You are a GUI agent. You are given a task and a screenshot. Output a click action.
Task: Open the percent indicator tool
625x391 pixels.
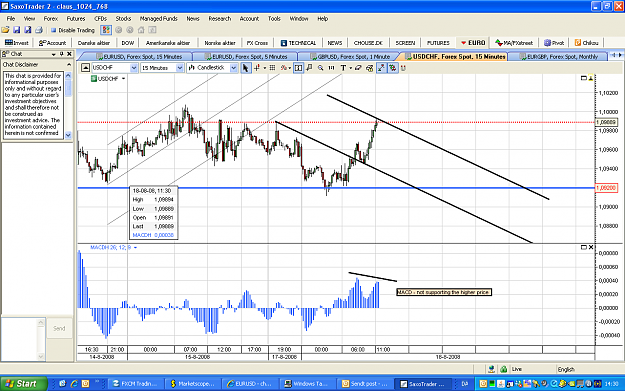(283, 68)
